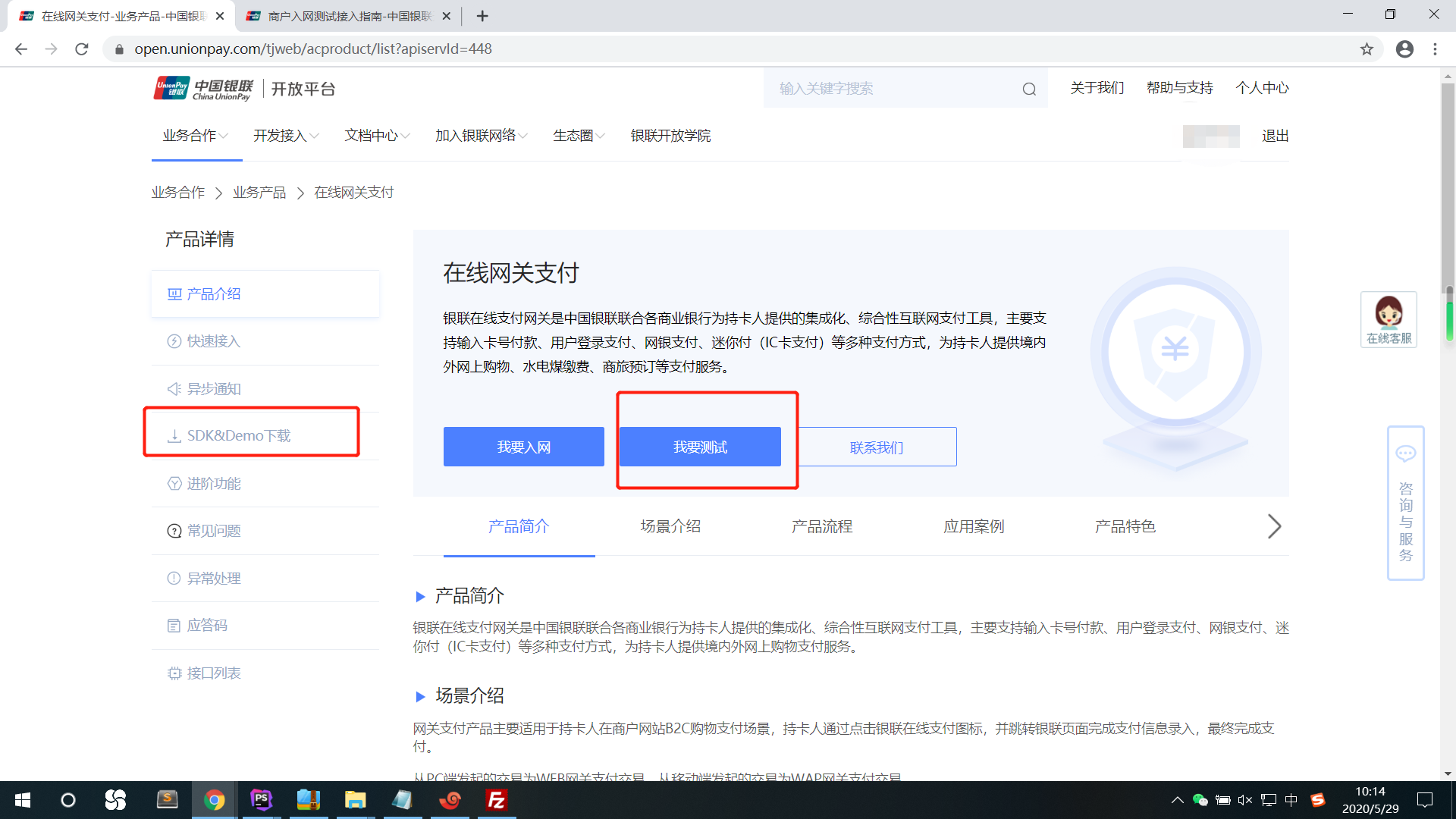Viewport: 1456px width, 819px height.
Task: Click the 应答码 sidebar icon
Action: coord(174,625)
